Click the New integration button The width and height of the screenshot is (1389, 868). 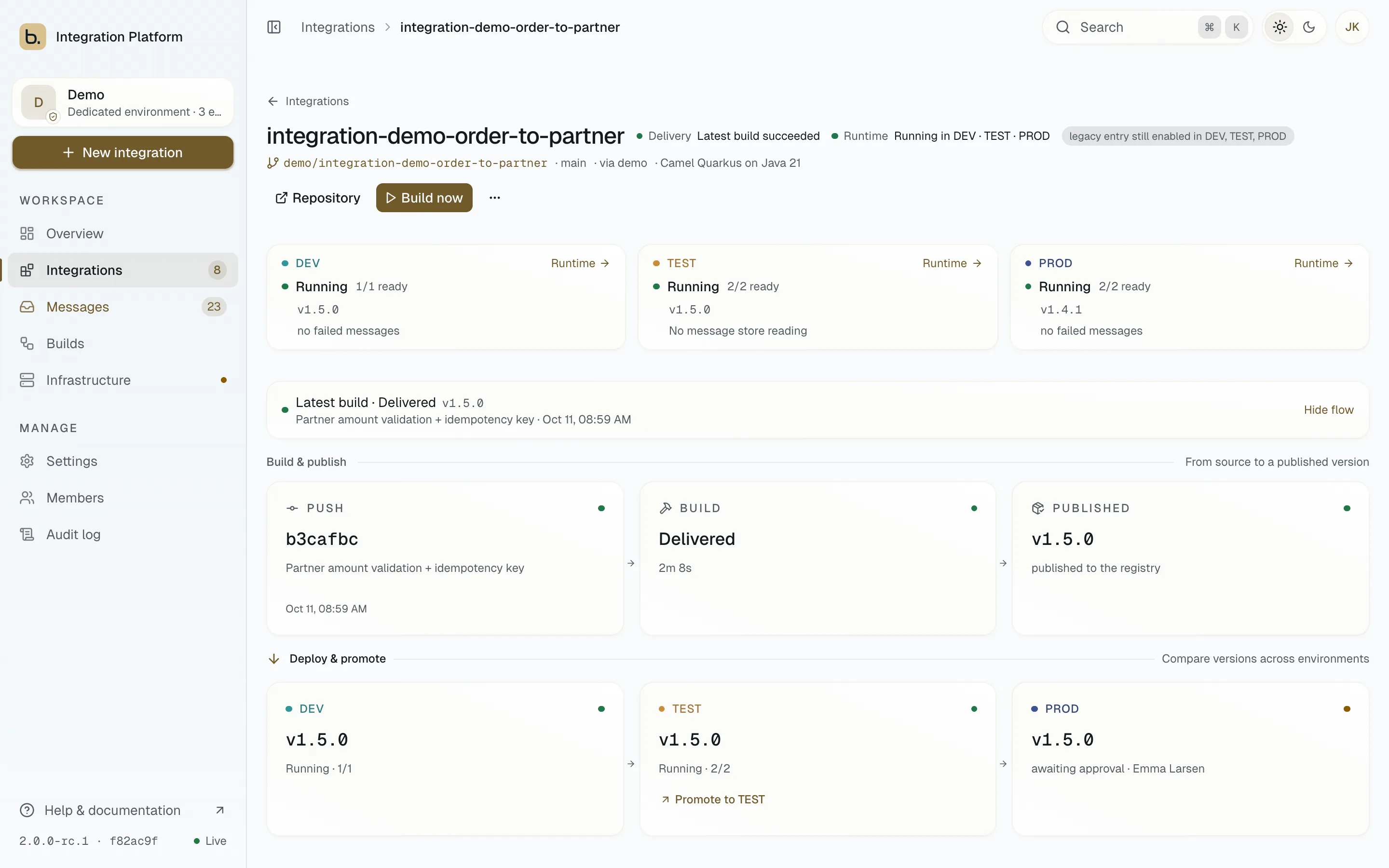[x=123, y=153]
